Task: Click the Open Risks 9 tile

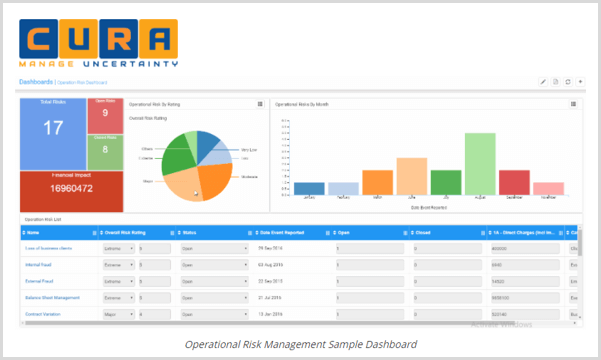Action: click(x=105, y=116)
